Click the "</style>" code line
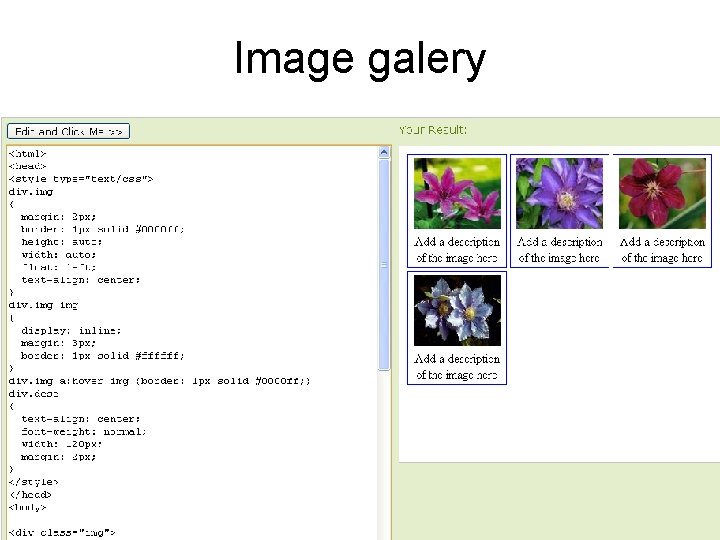 tap(34, 482)
